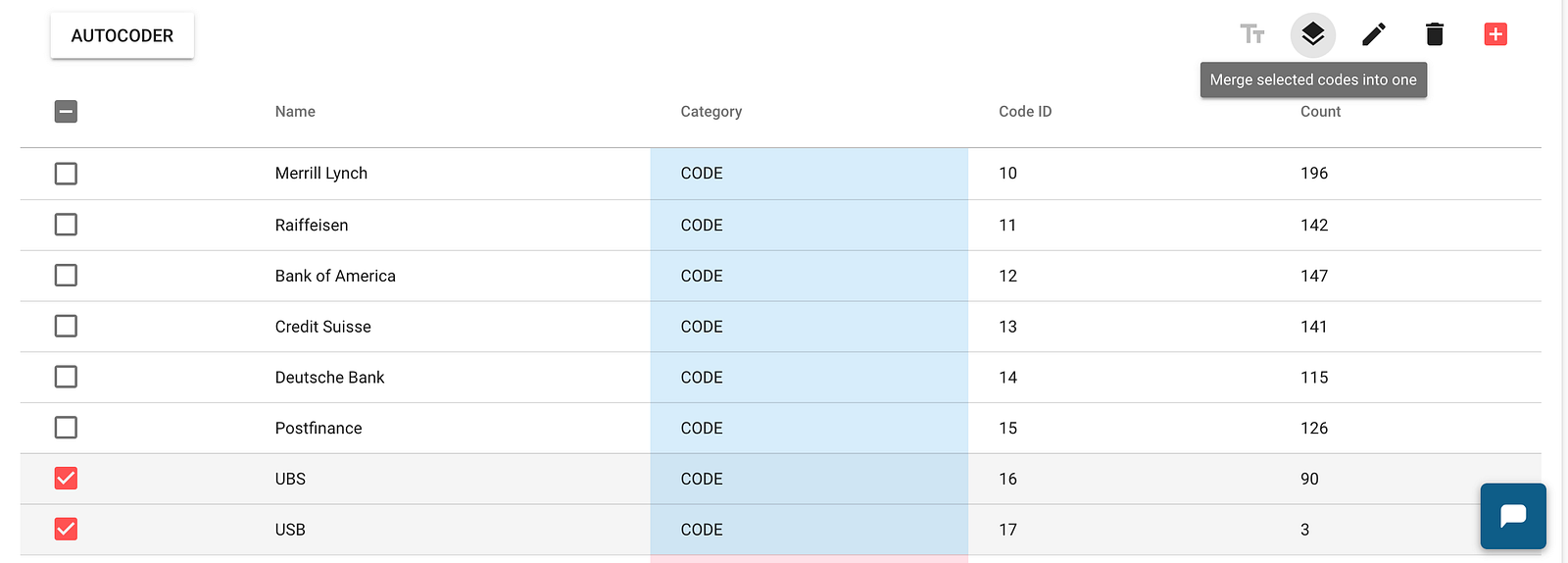Add a new code with red plus
The height and width of the screenshot is (563, 1568).
pyautogui.click(x=1495, y=35)
